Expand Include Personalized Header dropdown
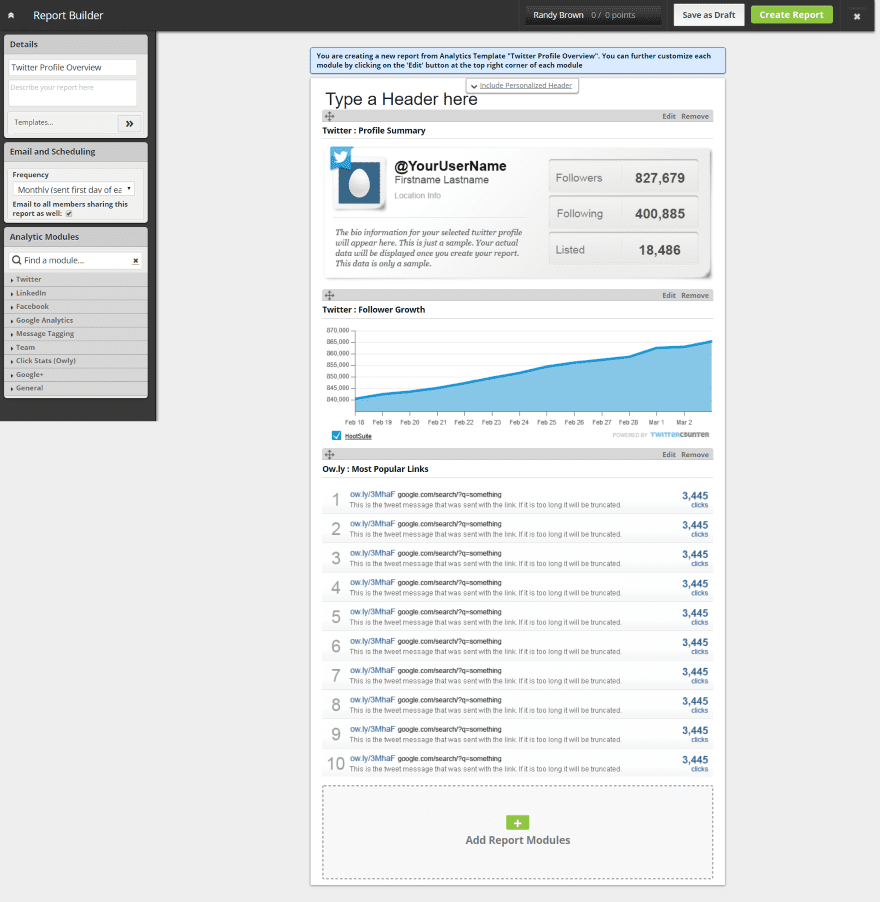 (x=522, y=86)
